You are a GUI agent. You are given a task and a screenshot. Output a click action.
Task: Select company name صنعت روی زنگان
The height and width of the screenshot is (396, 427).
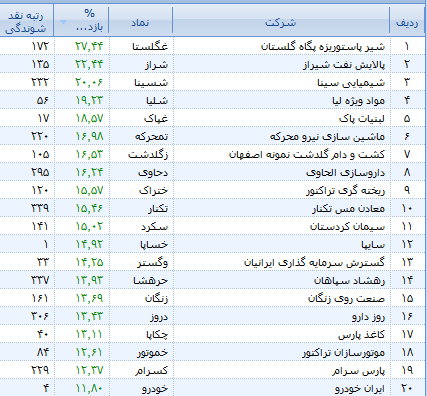pyautogui.click(x=346, y=298)
